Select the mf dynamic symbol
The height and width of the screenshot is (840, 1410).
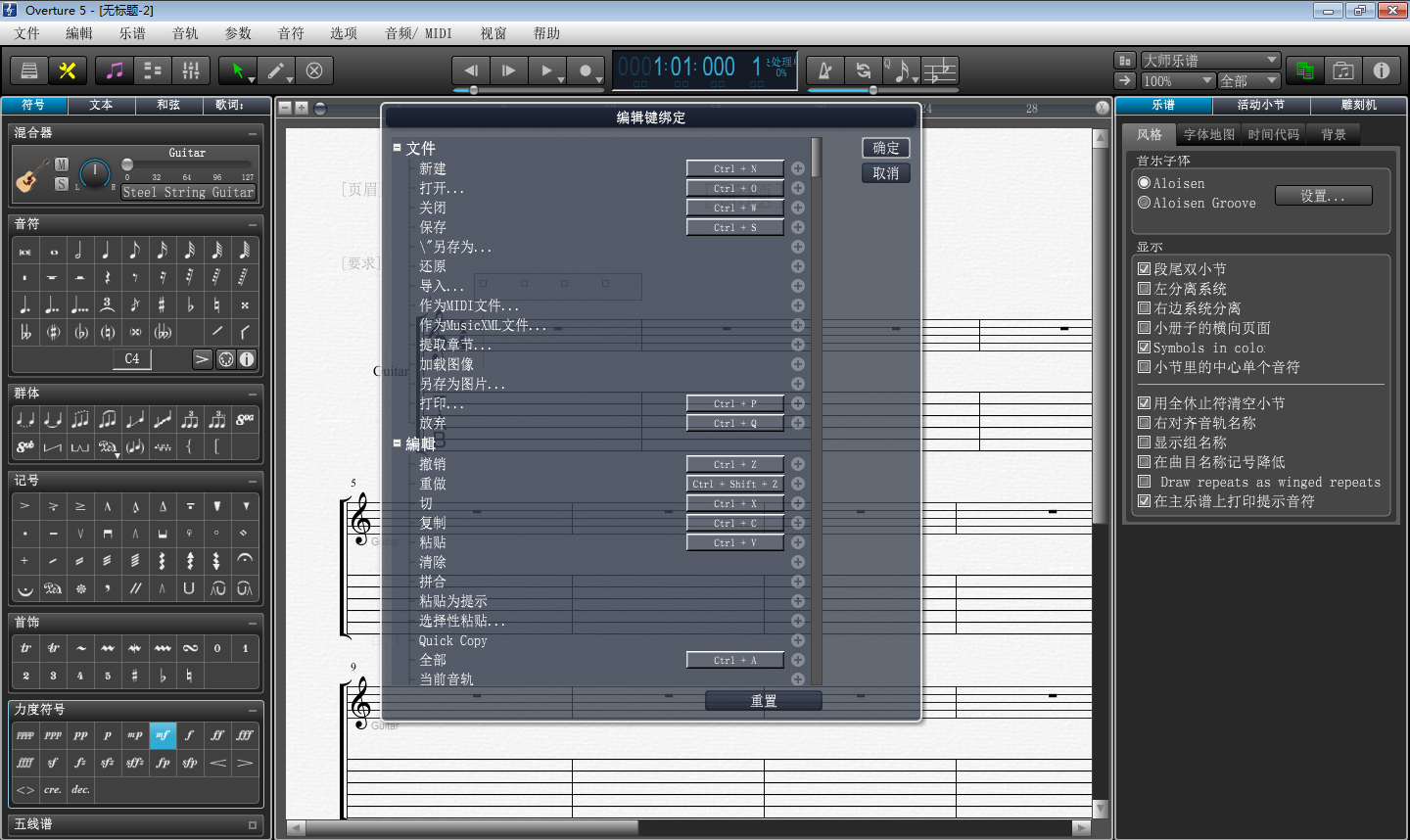point(162,734)
